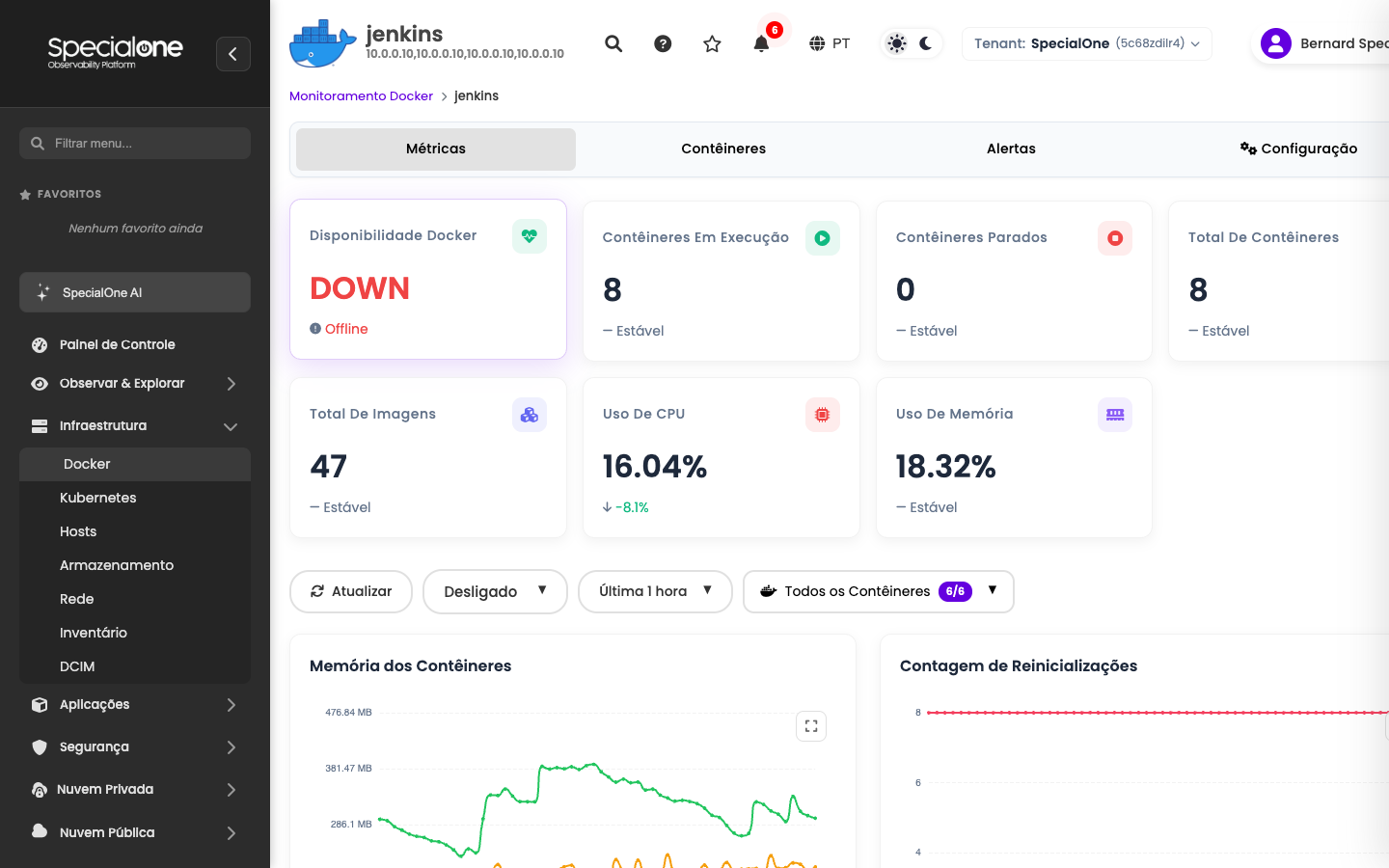The width and height of the screenshot is (1389, 868).
Task: Click the Segurança shield icon
Action: (x=40, y=747)
